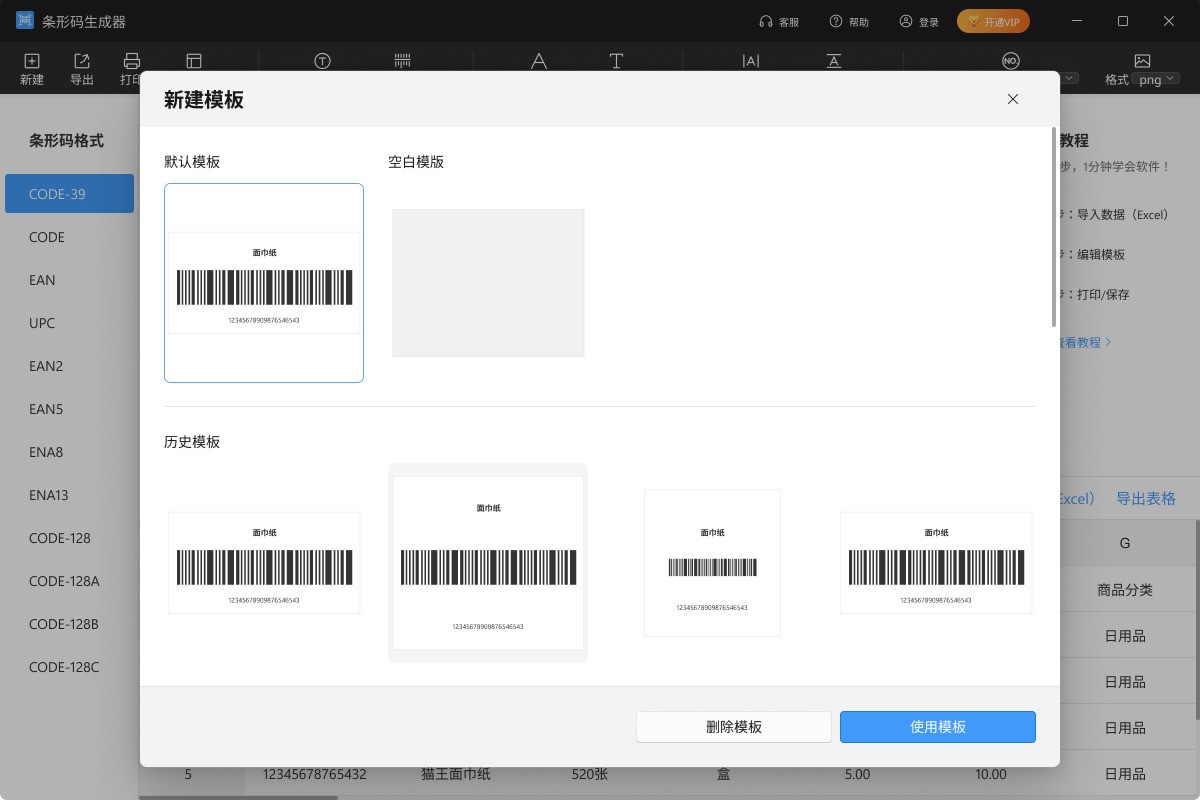The image size is (1200, 800).
Task: Click the 开通VIP button
Action: [993, 21]
